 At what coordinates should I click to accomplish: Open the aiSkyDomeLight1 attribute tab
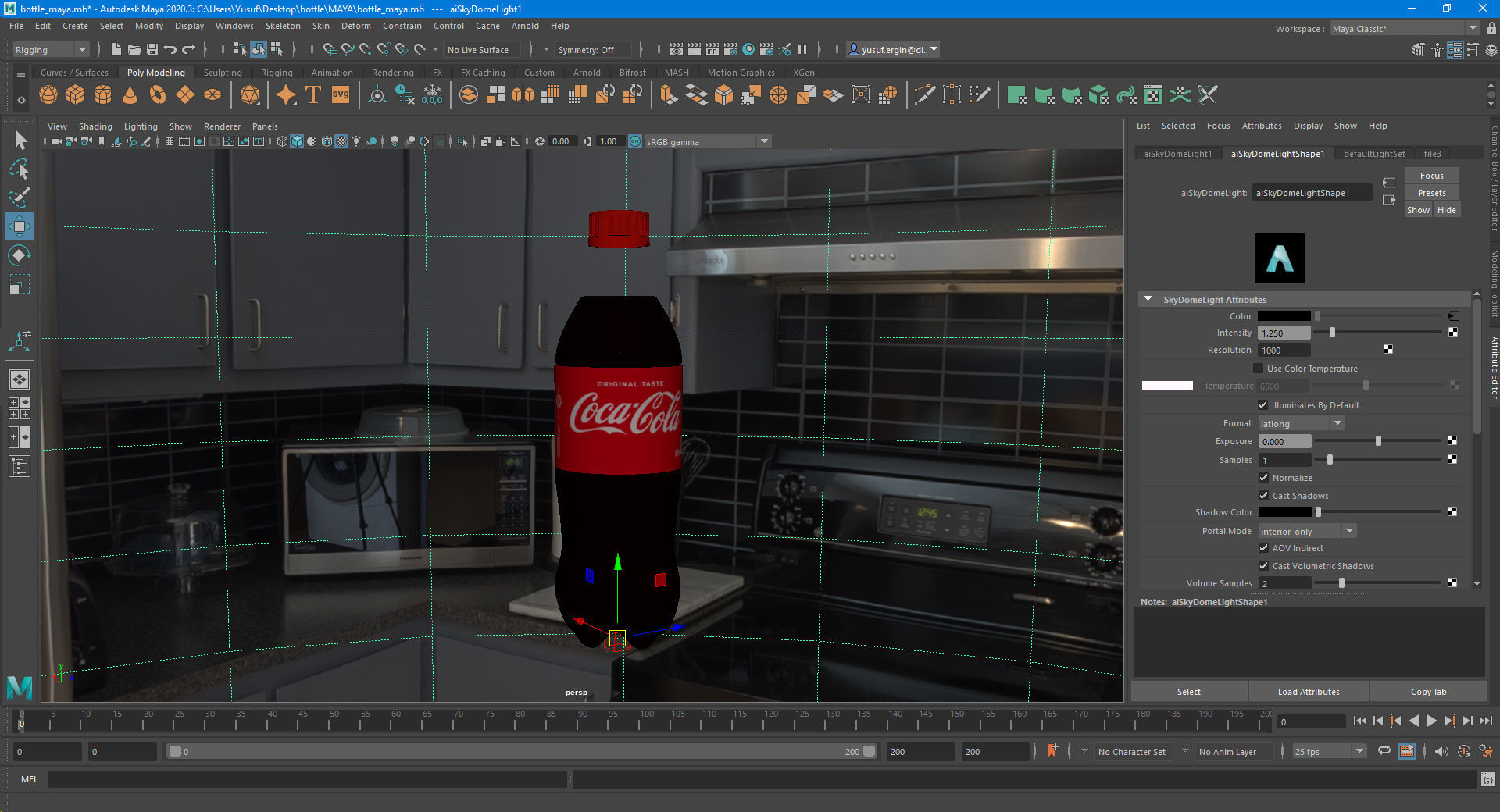(x=1177, y=154)
